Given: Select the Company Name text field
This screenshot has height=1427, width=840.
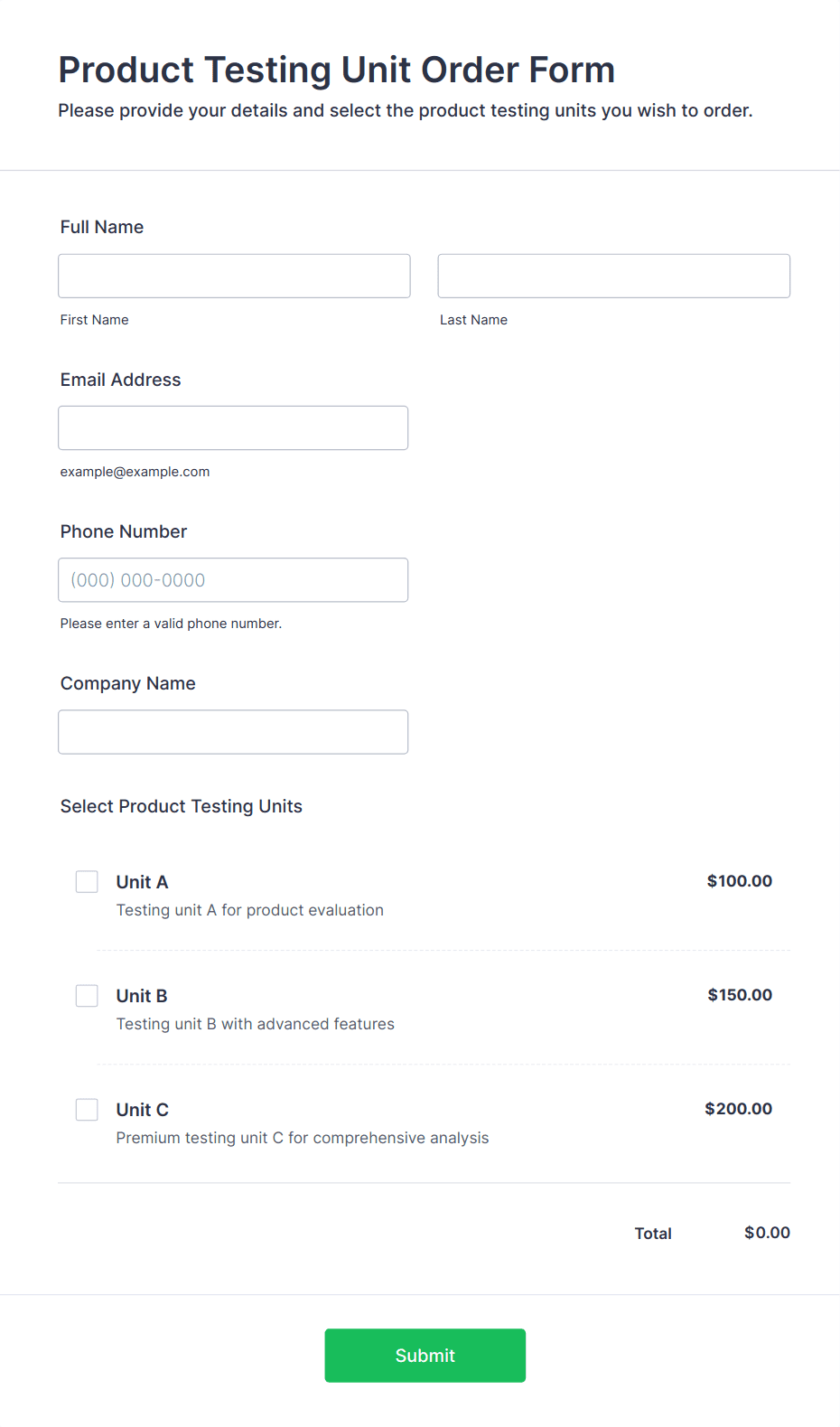Looking at the screenshot, I should [x=233, y=731].
